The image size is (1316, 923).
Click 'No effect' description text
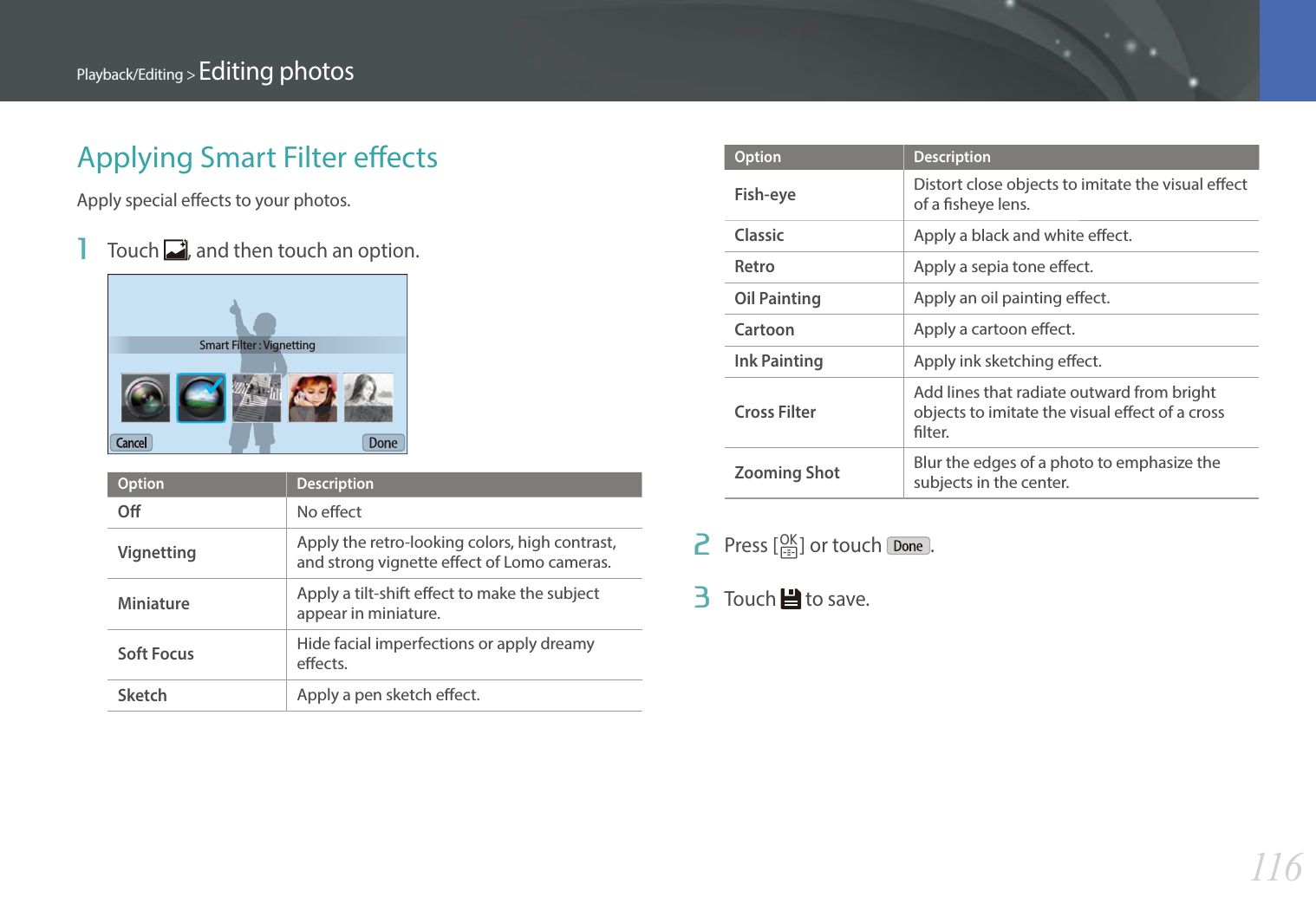[329, 512]
